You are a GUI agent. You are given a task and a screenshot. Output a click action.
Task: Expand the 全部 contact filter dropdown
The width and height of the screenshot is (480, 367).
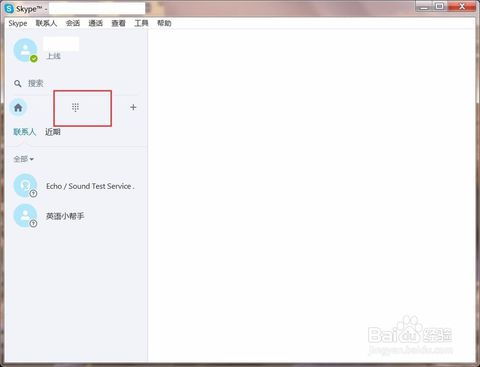(x=23, y=159)
